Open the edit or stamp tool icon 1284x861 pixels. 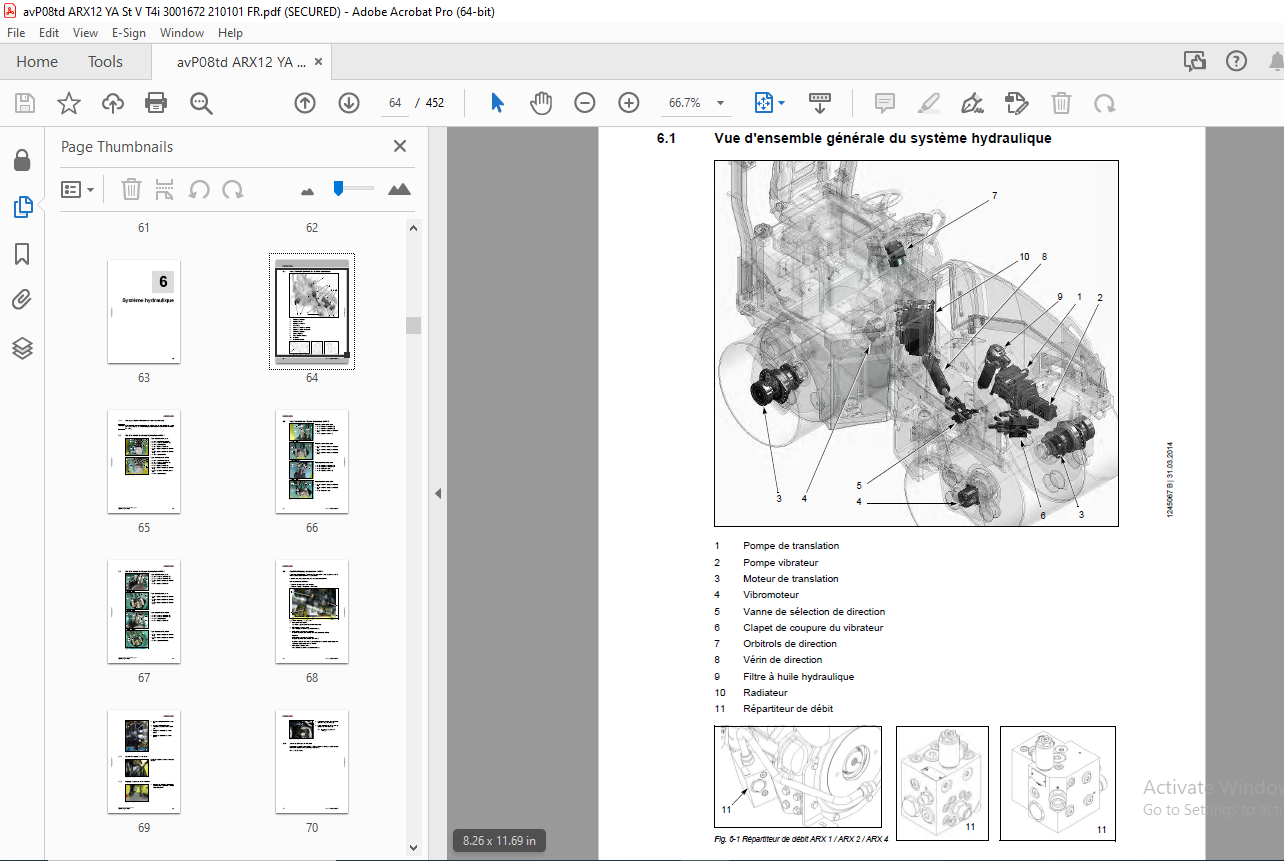click(x=1017, y=103)
